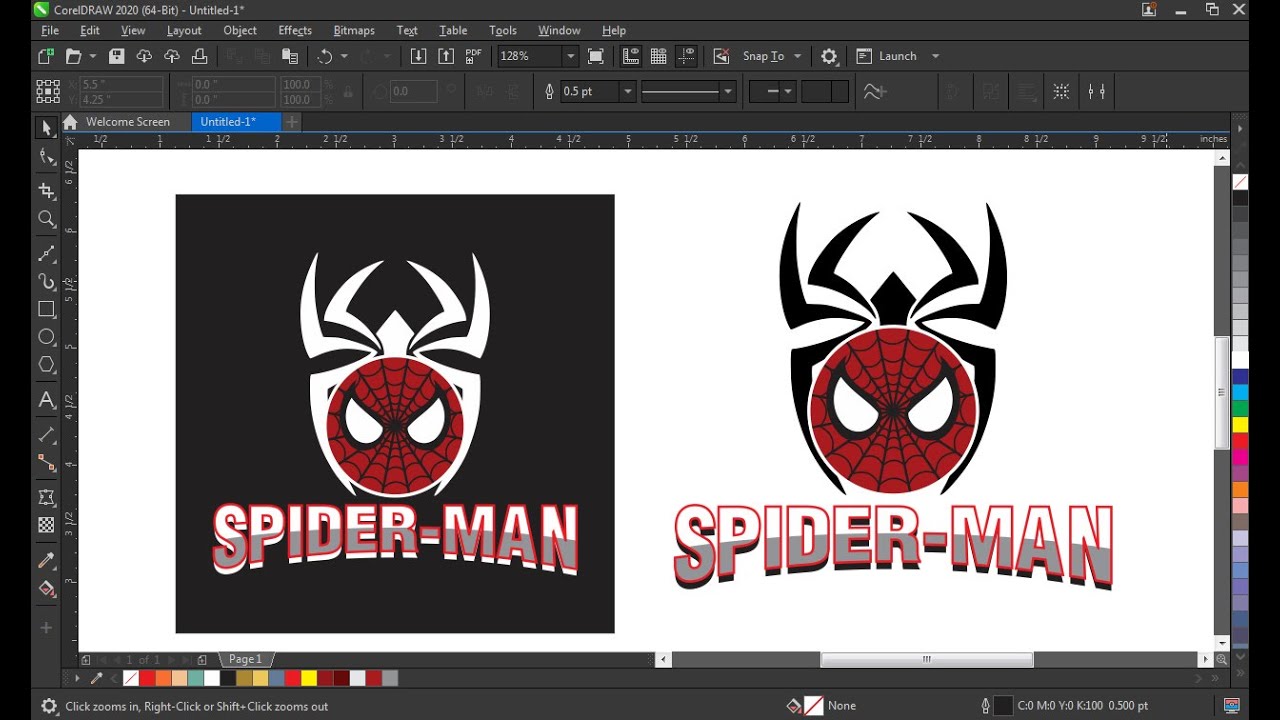Expand the document palette flyout arrow
This screenshot has width=1280, height=720.
pyautogui.click(x=77, y=678)
